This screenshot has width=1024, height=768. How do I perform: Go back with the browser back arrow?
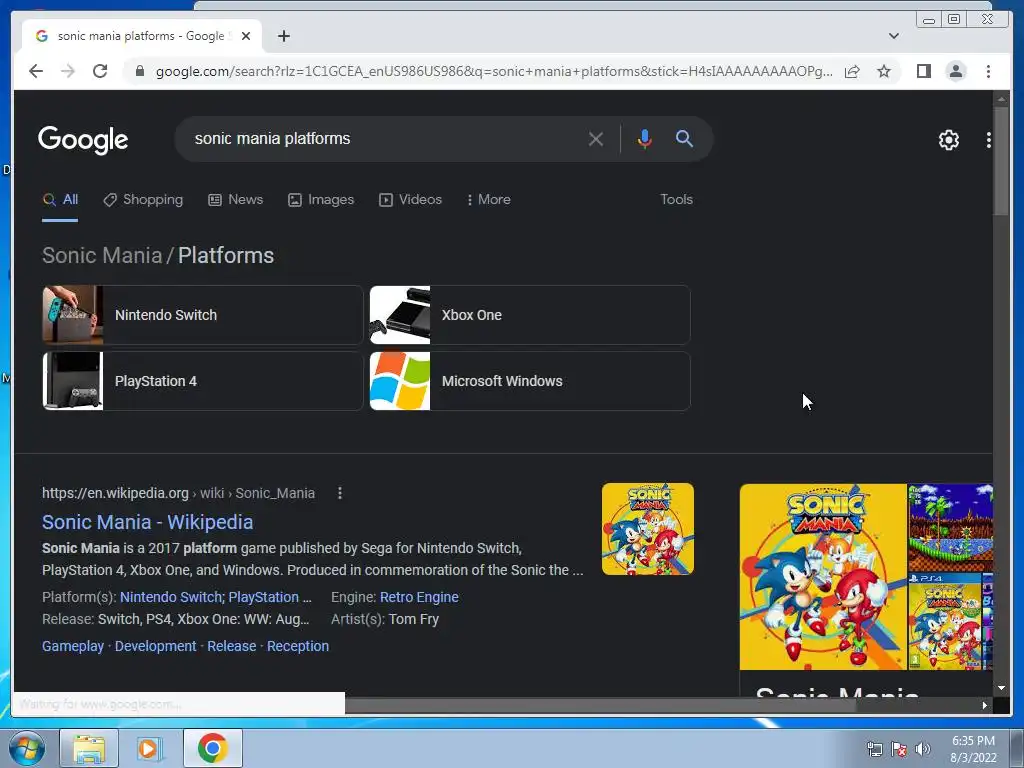[36, 71]
